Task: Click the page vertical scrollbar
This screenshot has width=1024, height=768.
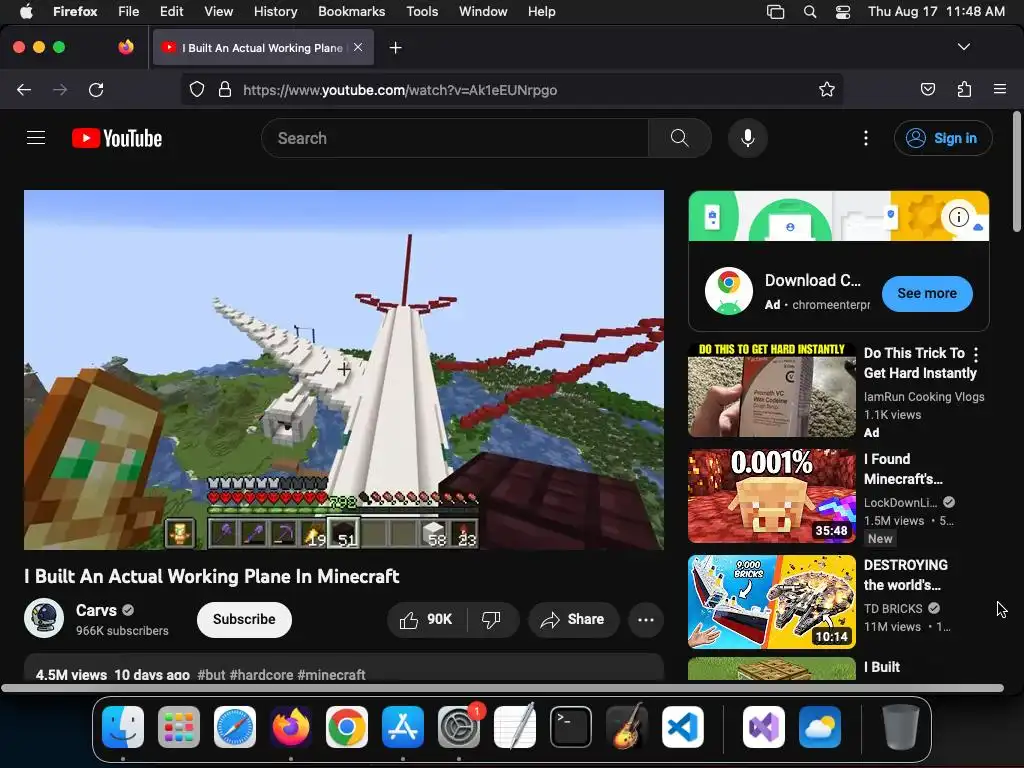Action: pyautogui.click(x=1016, y=172)
